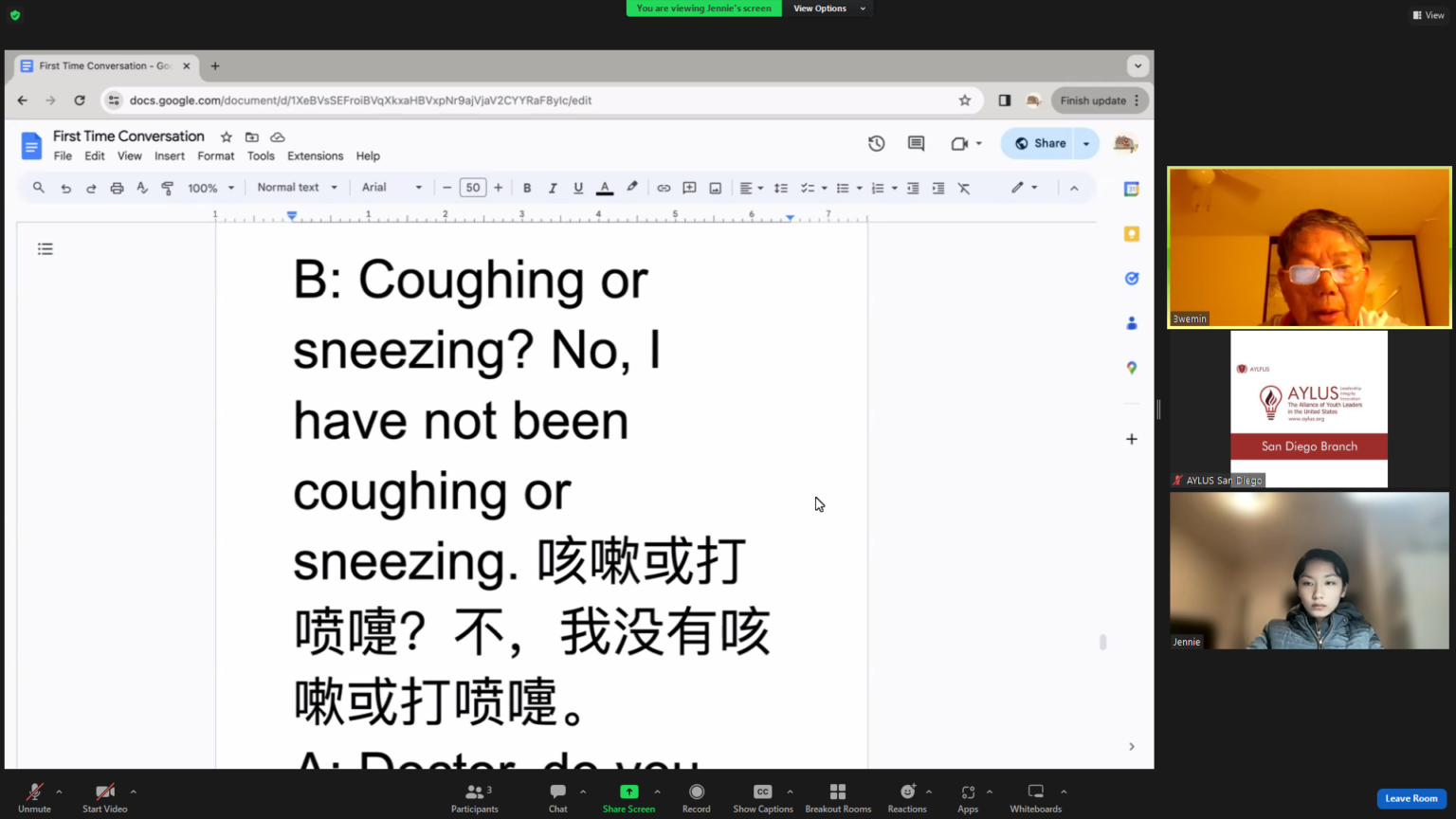The image size is (1456, 819).
Task: Open the Format menu
Action: pos(216,156)
